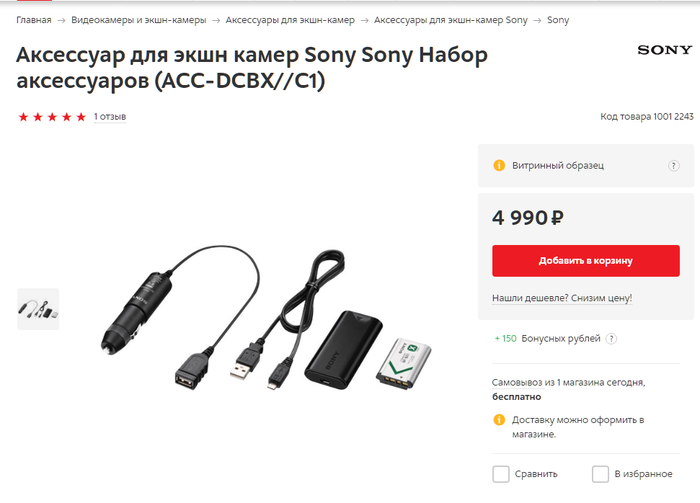Click the fifth rating star

pyautogui.click(x=81, y=117)
